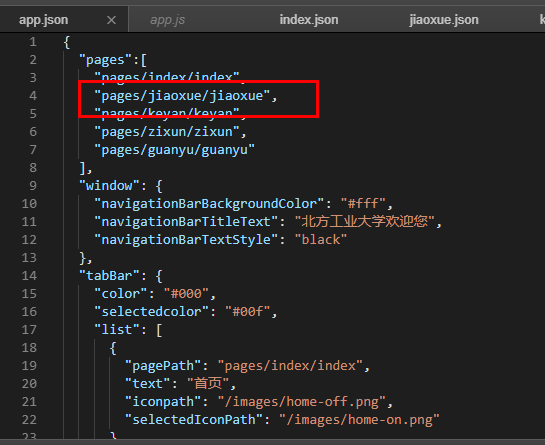
Task: Click the "北方工业大学欢迎您" string value
Action: click(365, 221)
